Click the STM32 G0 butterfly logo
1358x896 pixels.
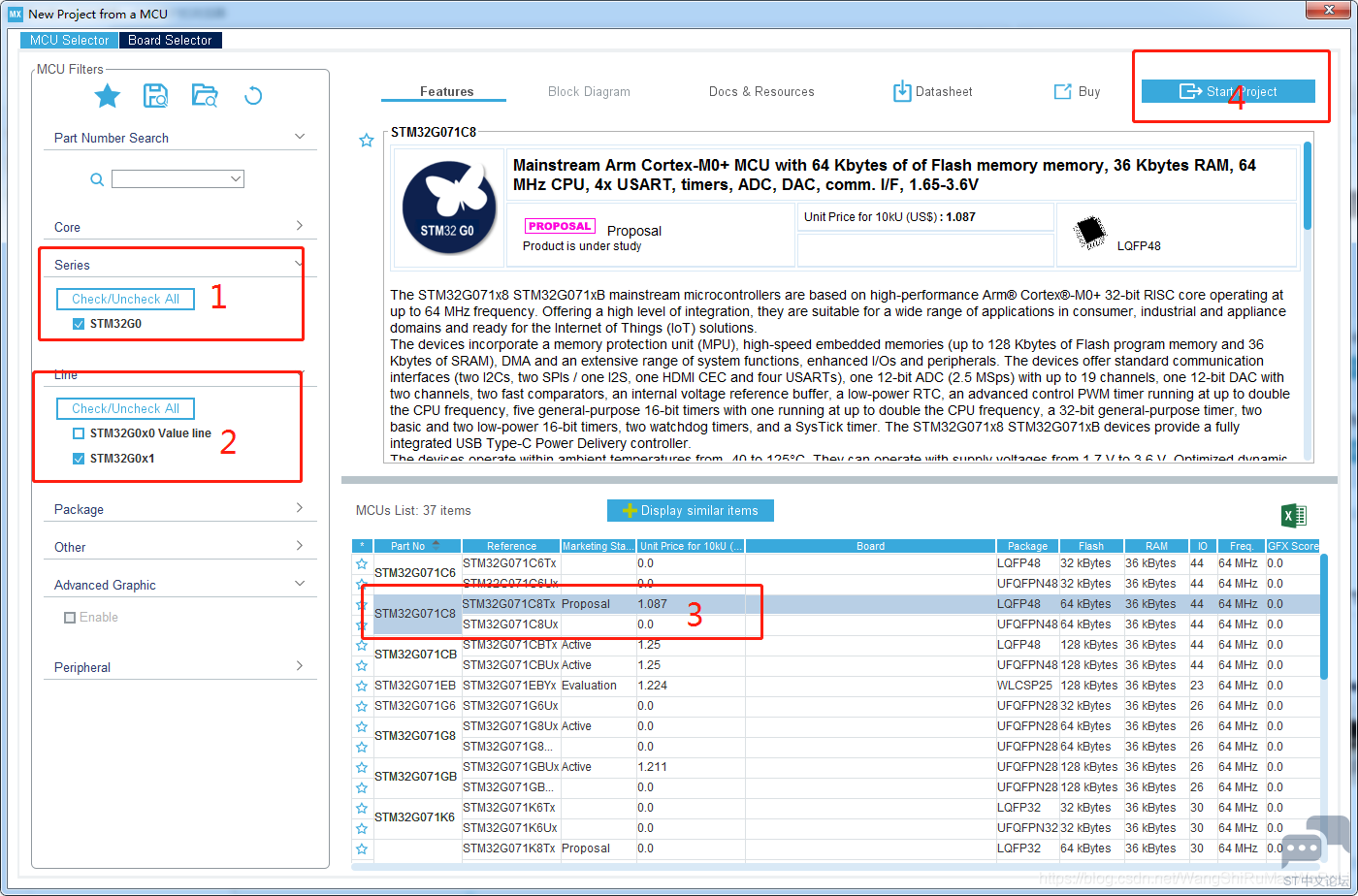[448, 208]
